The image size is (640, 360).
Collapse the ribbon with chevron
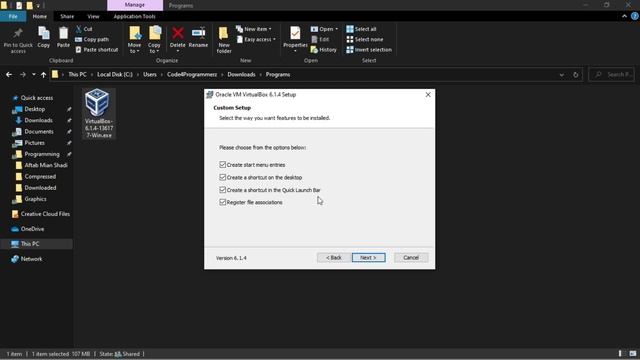624,16
